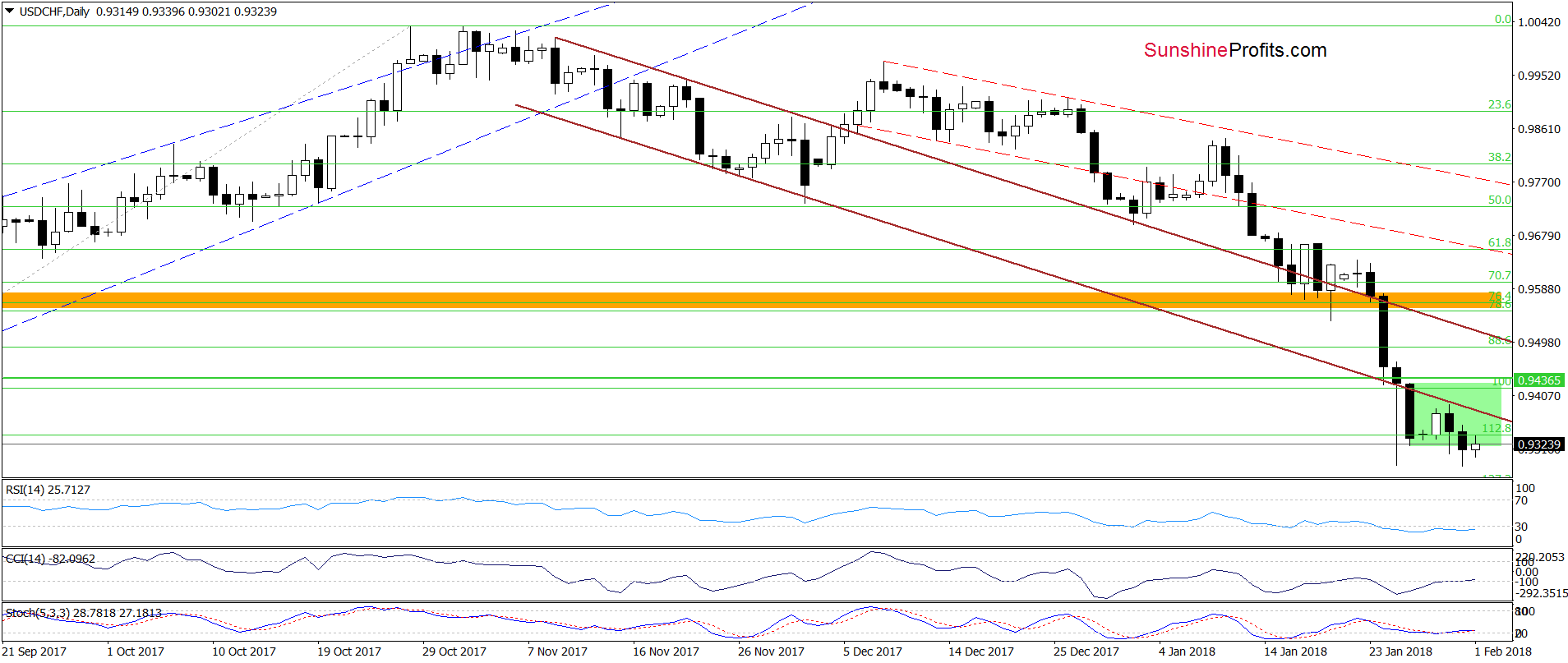Click the 14 Dec 2017 date label
This screenshot has height=663, width=1568.
tap(981, 651)
